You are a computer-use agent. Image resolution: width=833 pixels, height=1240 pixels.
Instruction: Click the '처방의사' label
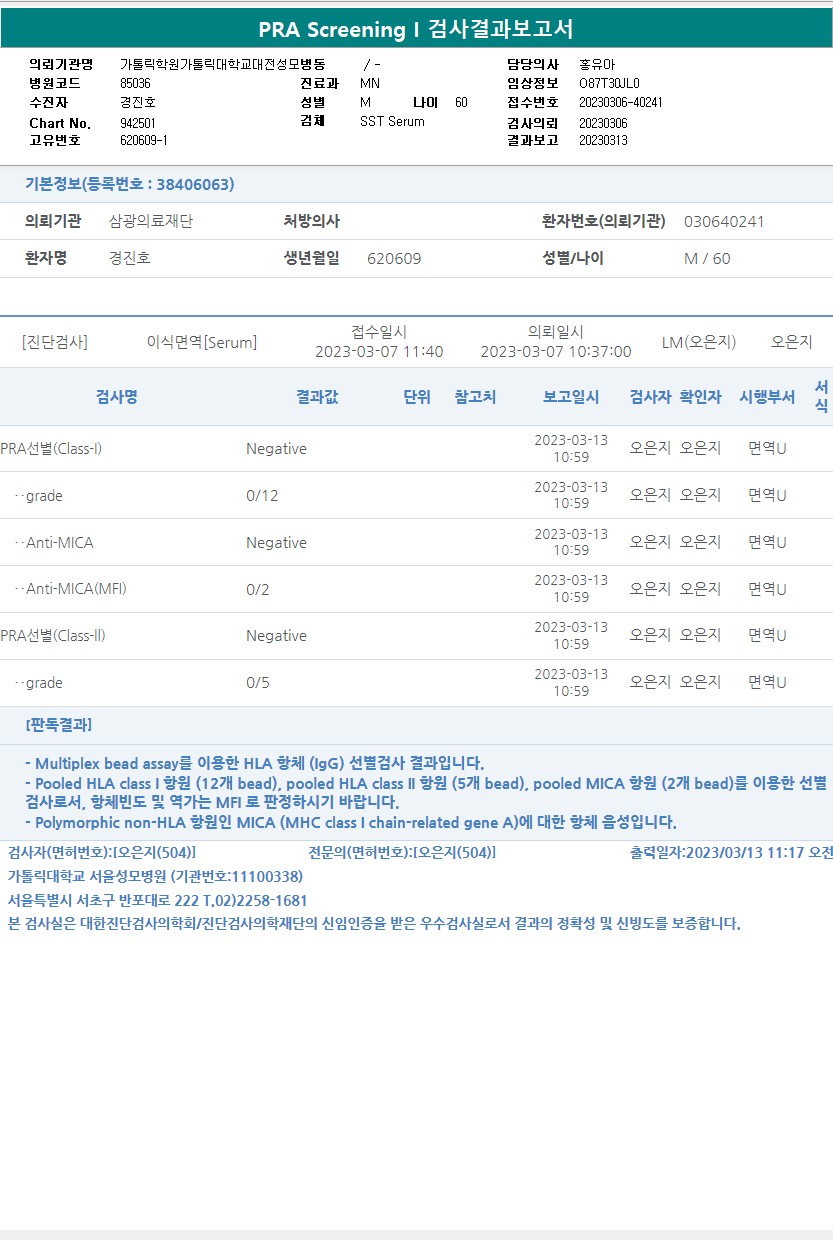(x=312, y=221)
